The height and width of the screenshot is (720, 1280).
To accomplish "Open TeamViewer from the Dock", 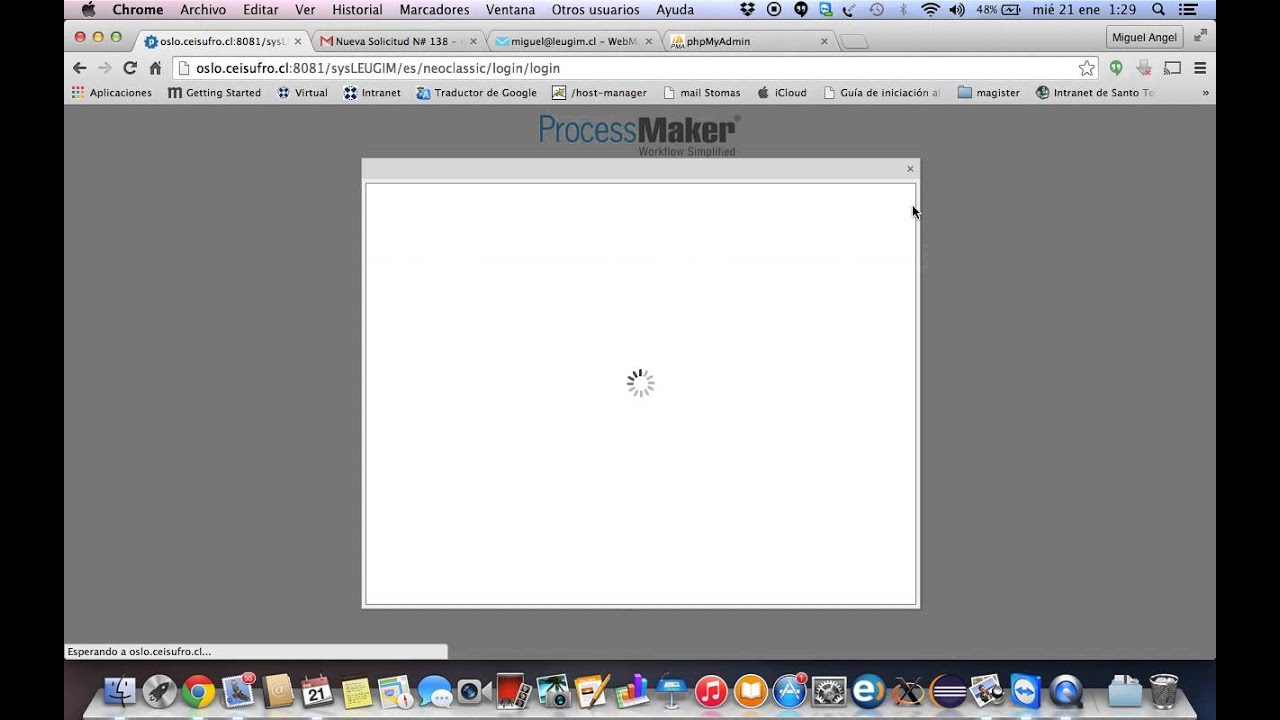I will (1026, 692).
